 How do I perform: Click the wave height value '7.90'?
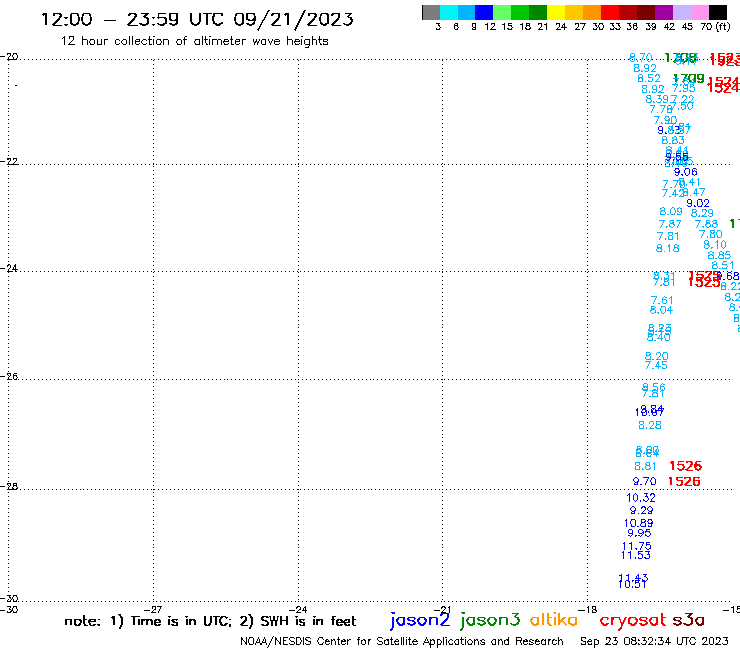click(665, 120)
